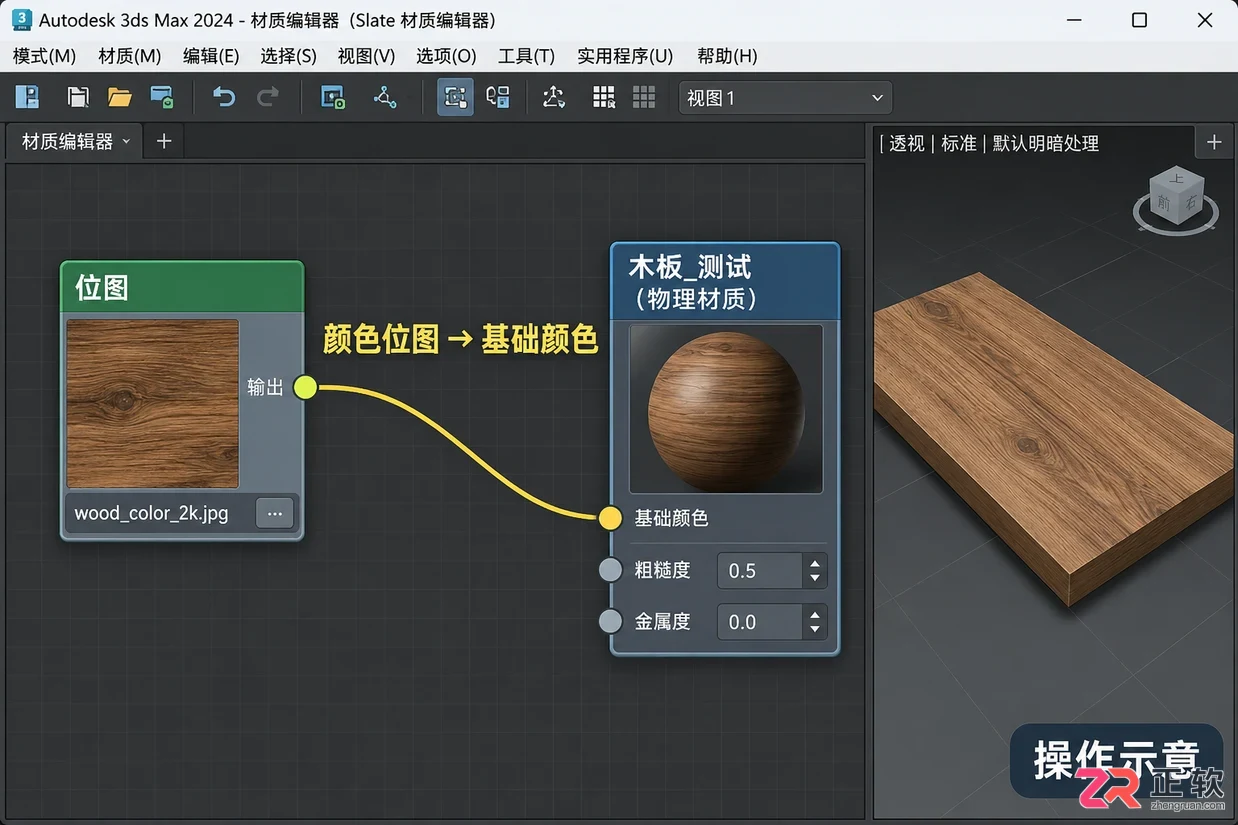Click the 标准 viewport label
Image resolution: width=1238 pixels, height=825 pixels.
[x=959, y=143]
